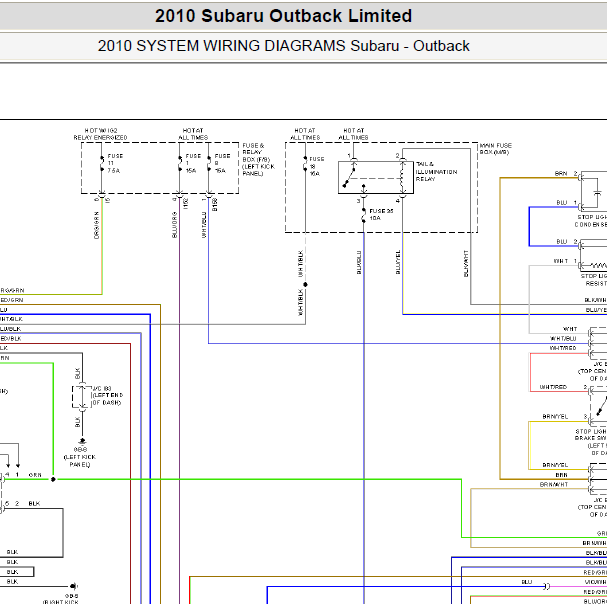607x604 pixels.
Task: Click the 'BLU 1' label at condenser connector
Action: (567, 202)
